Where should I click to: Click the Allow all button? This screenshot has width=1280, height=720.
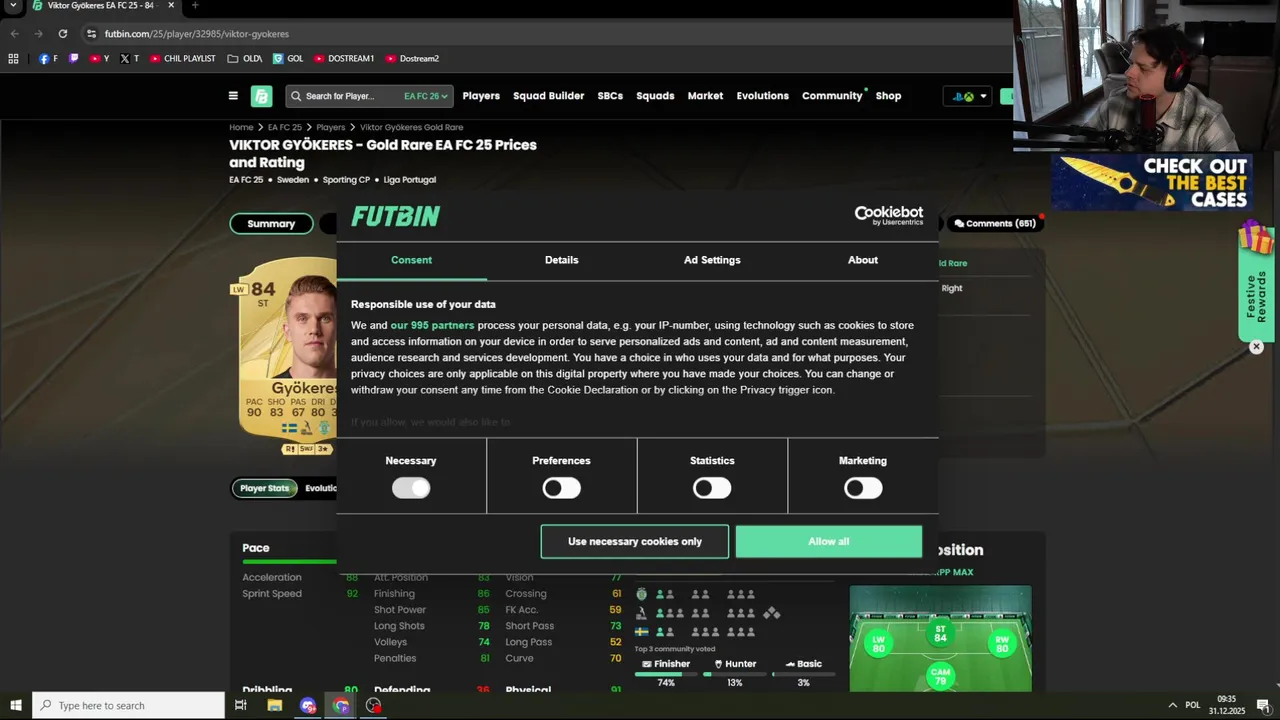(829, 542)
